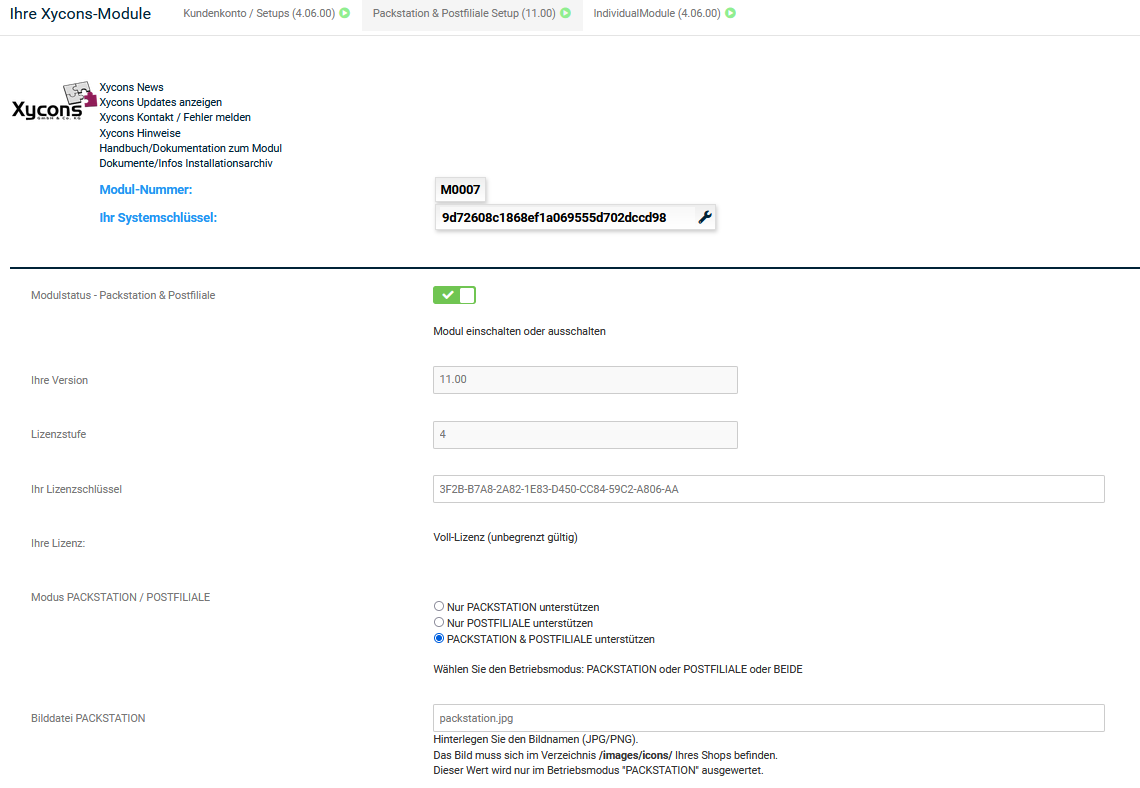Click the Modul-Nummer label
Screen dimensions: 1140x788
146,190
